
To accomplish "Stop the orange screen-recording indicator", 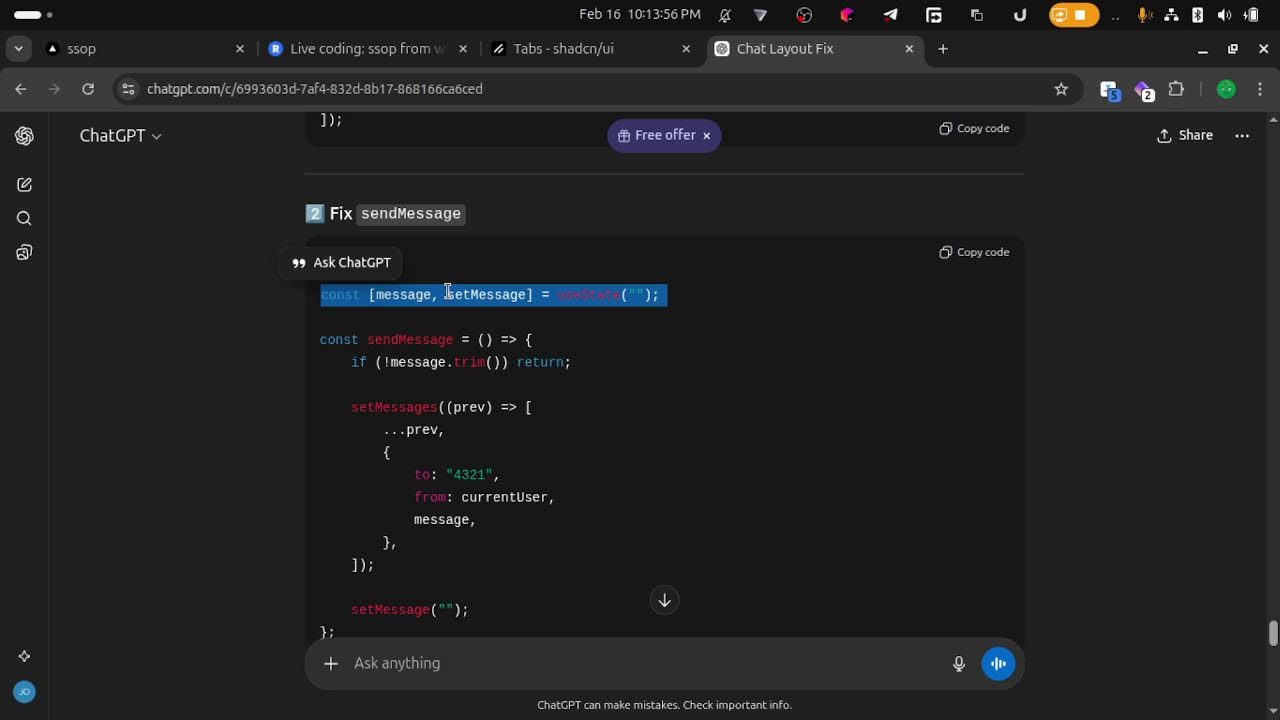I will click(1073, 15).
